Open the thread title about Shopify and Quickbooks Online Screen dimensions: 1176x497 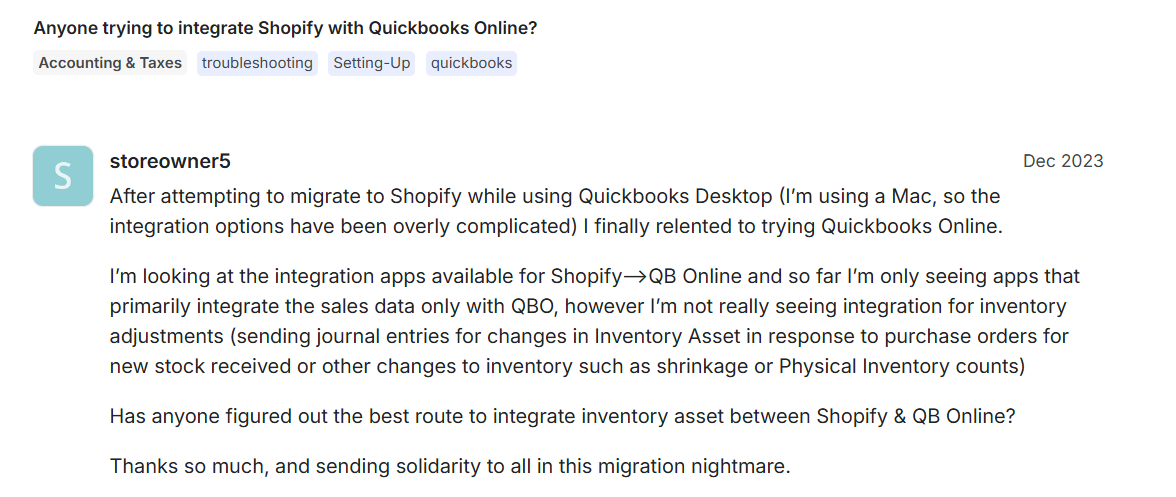(x=285, y=28)
